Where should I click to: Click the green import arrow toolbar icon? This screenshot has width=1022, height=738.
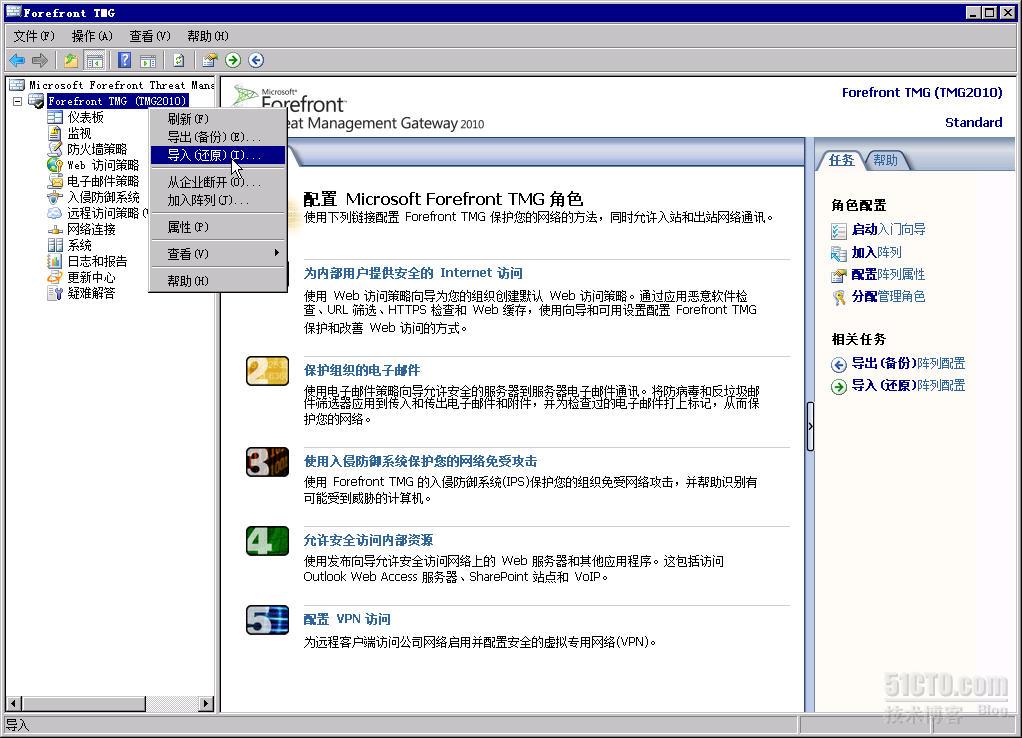pos(233,61)
